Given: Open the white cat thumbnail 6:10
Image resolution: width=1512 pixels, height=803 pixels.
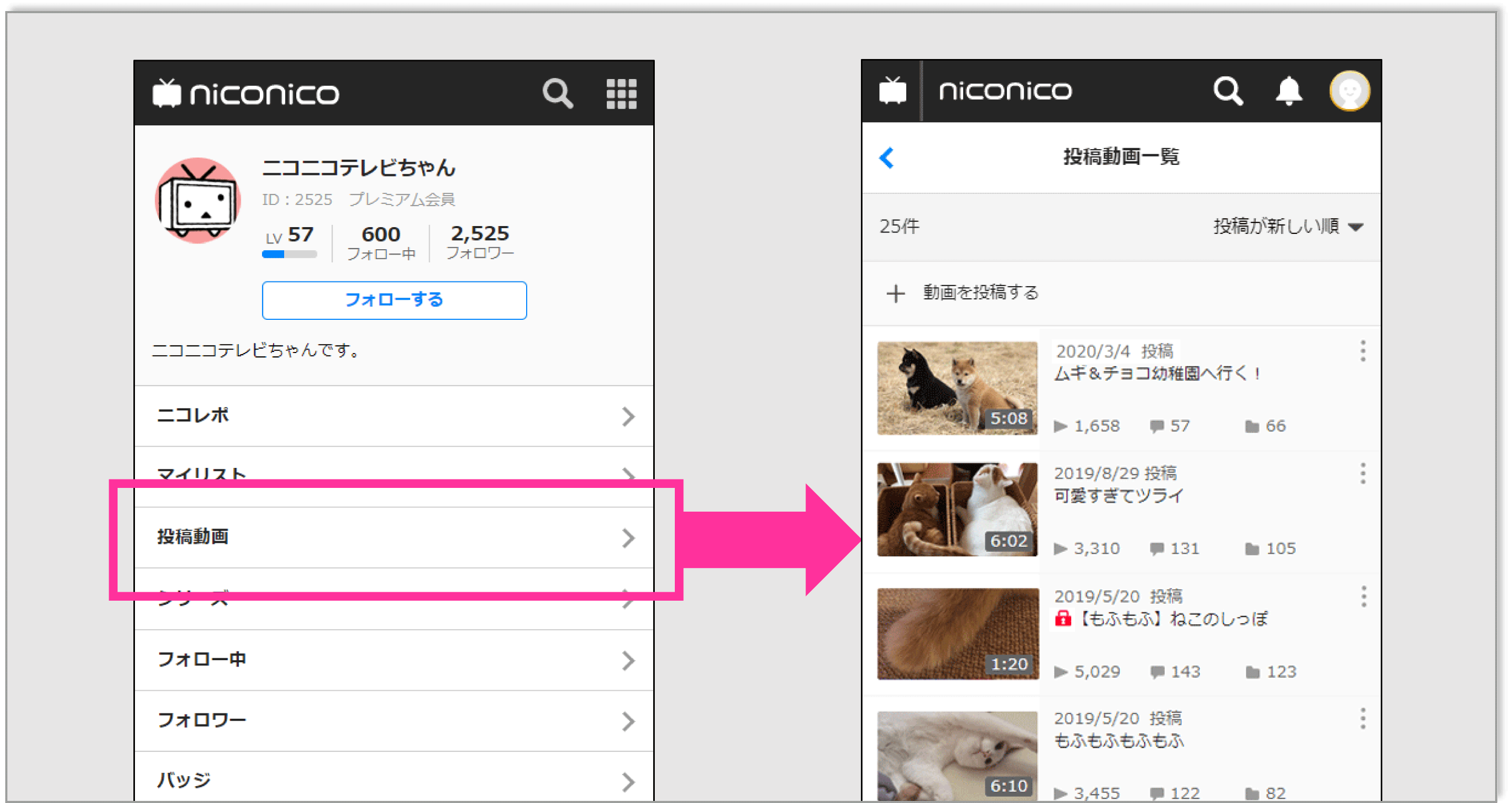Looking at the screenshot, I should [957, 757].
